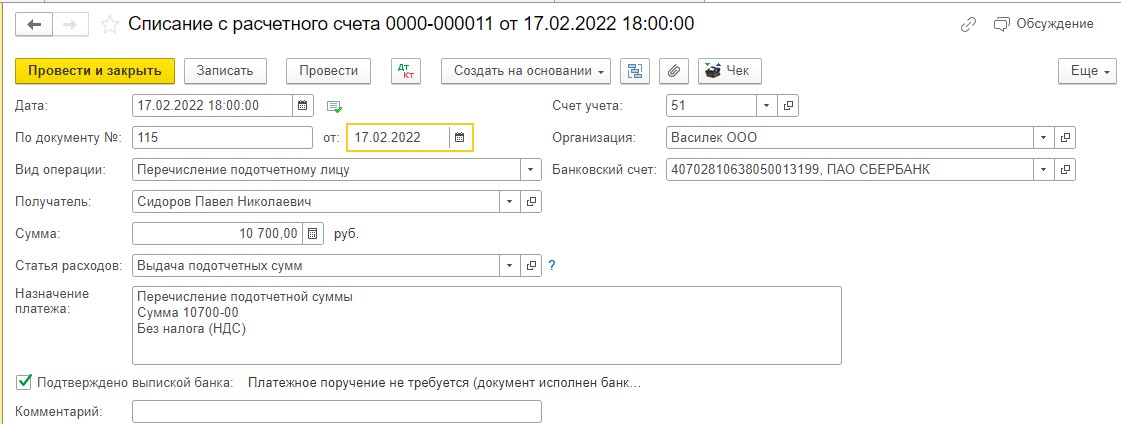Mark document as favorite with star icon
The height and width of the screenshot is (424, 1121).
point(109,25)
